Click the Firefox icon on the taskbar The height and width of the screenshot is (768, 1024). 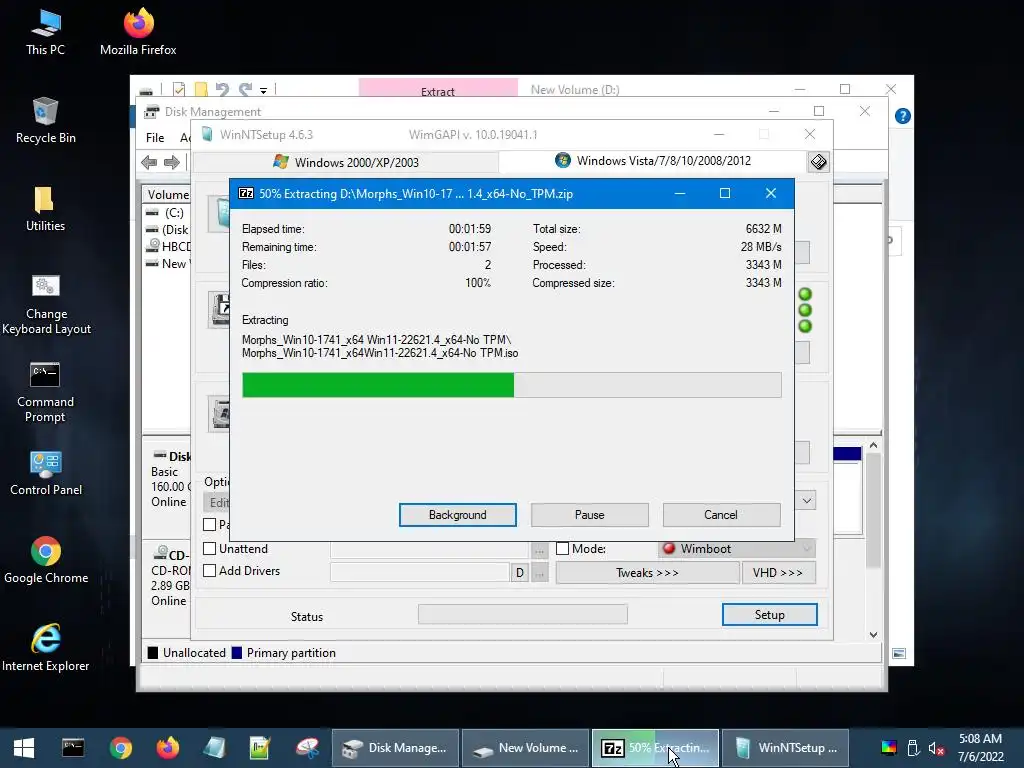168,748
